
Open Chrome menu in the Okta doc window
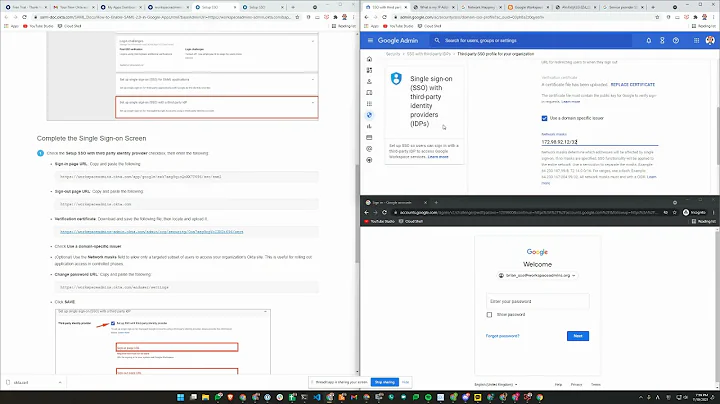click(353, 17)
